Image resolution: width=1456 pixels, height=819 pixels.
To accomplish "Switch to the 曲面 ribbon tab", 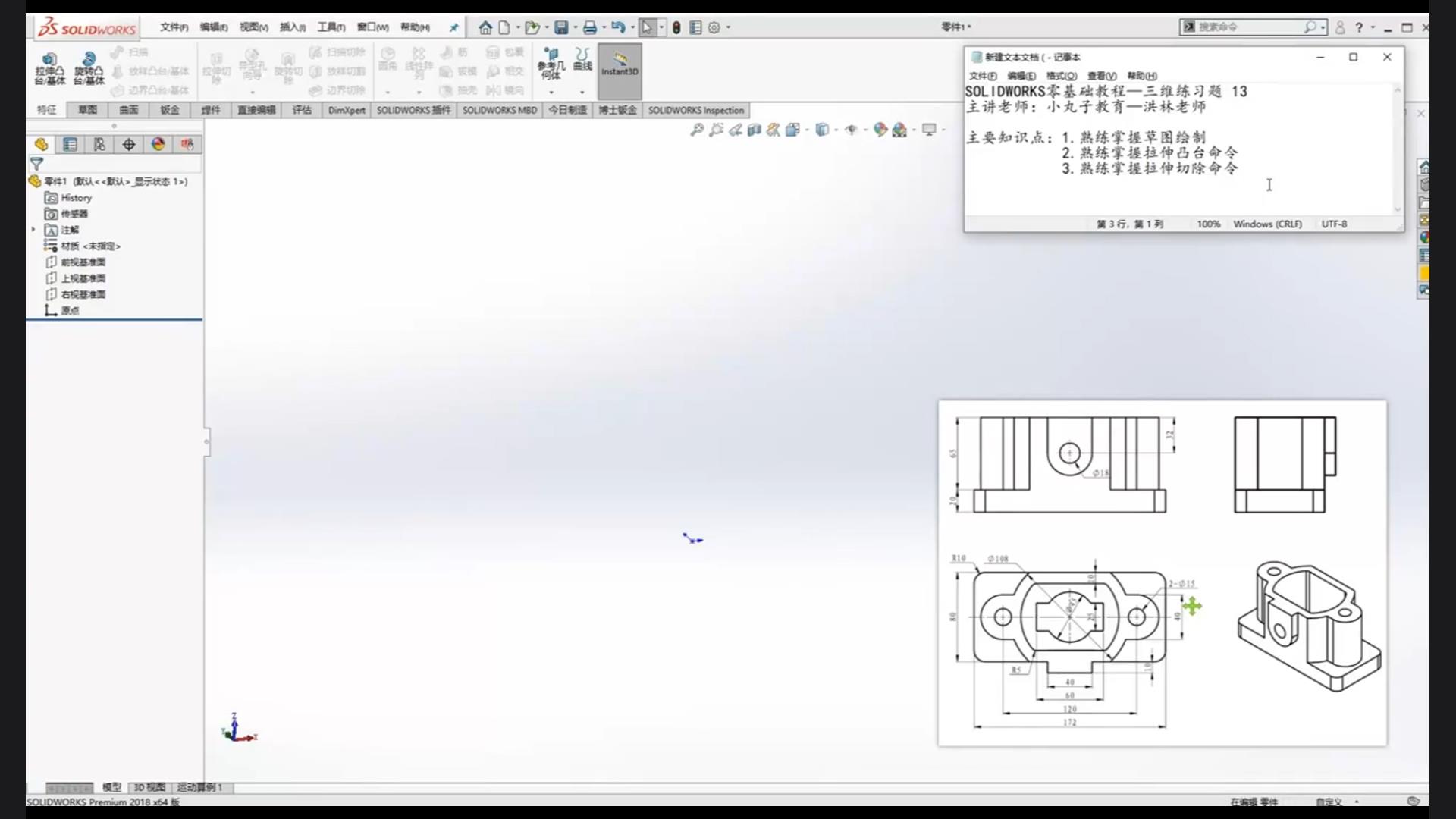I will (129, 110).
